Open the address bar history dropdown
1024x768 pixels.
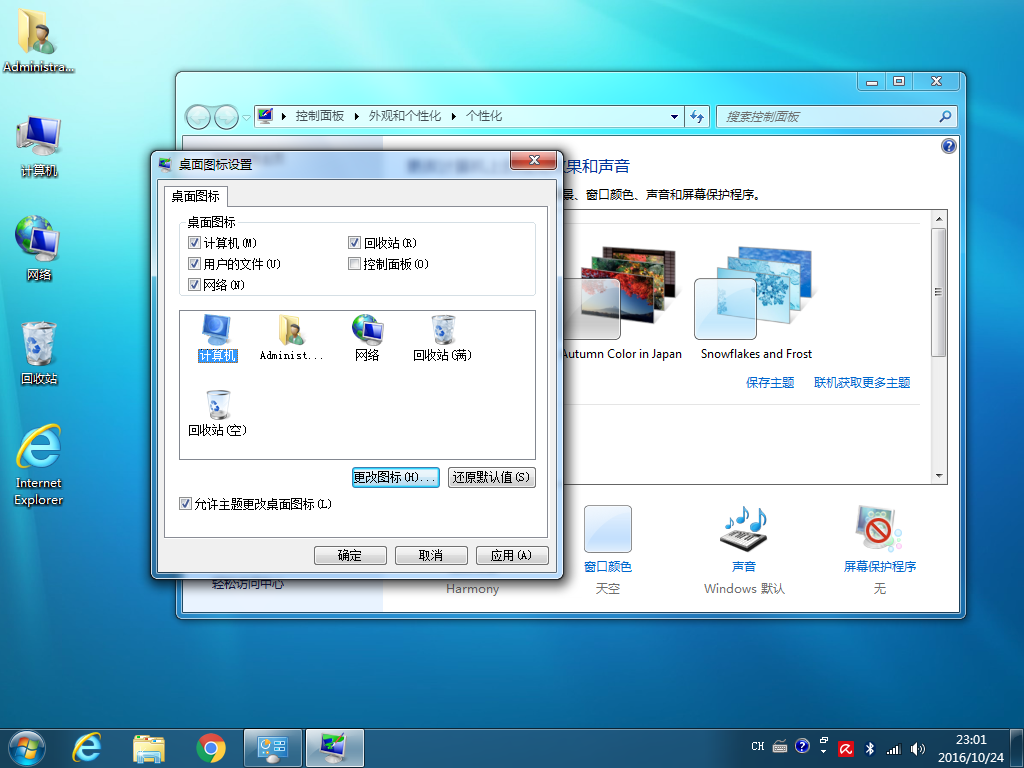[674, 117]
